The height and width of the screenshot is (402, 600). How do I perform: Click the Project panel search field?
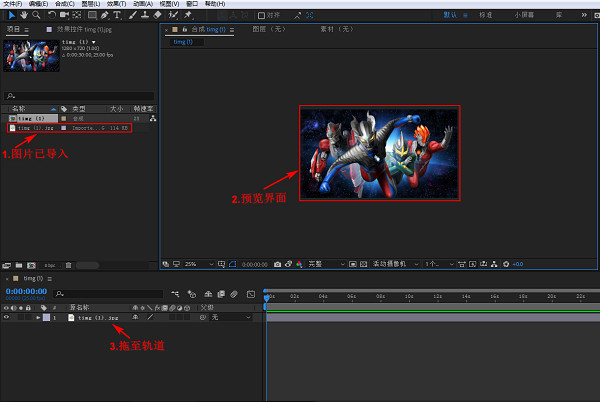[80, 96]
